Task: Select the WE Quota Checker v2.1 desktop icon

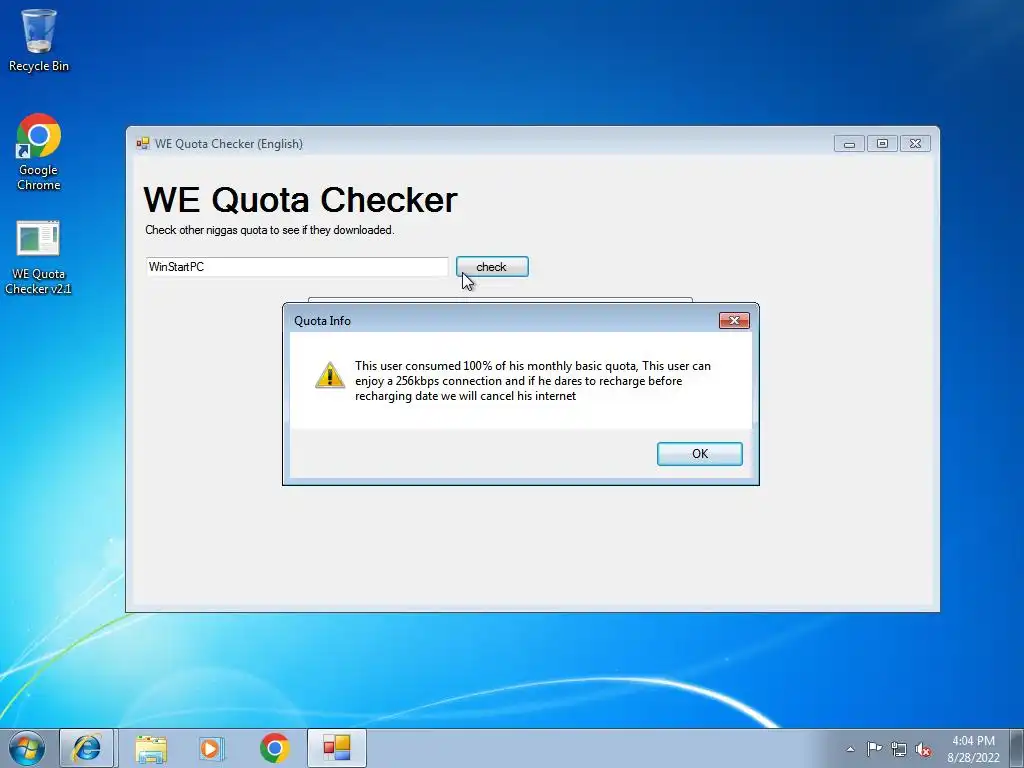Action: click(39, 258)
